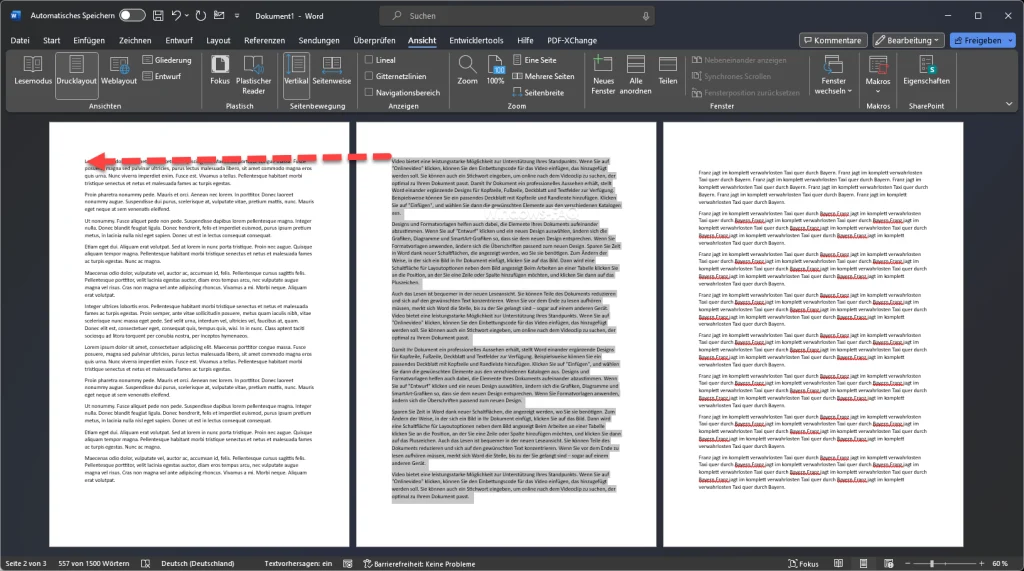This screenshot has height=571, width=1024.
Task: Enable the Navigationsbereich checkbox
Action: click(x=369, y=93)
